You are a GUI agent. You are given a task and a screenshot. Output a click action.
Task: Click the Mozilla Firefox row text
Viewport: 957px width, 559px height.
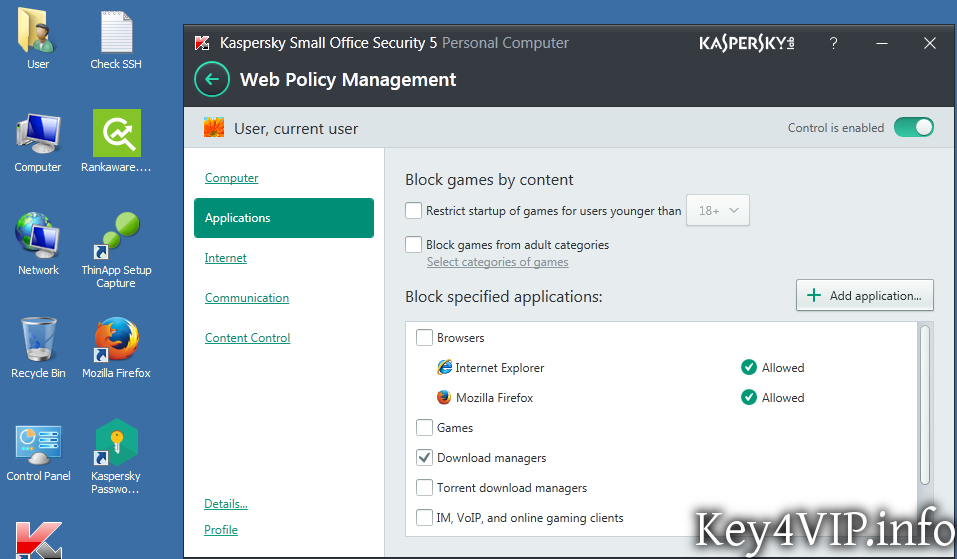(x=494, y=397)
